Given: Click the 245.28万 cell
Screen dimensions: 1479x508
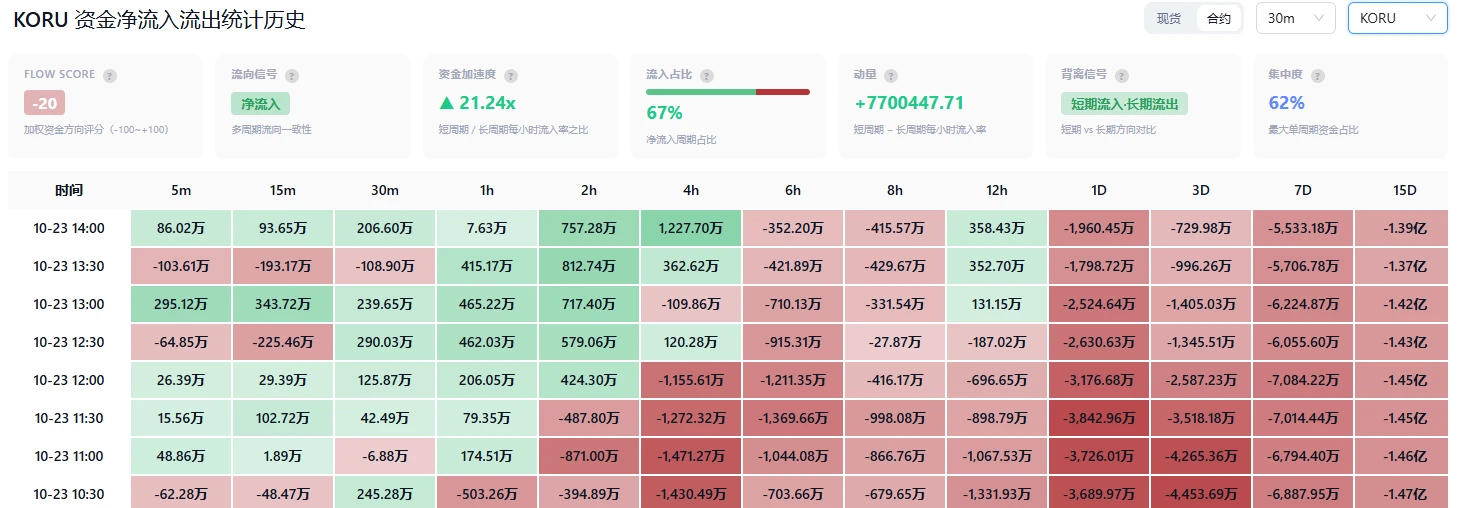Looking at the screenshot, I should (385, 493).
